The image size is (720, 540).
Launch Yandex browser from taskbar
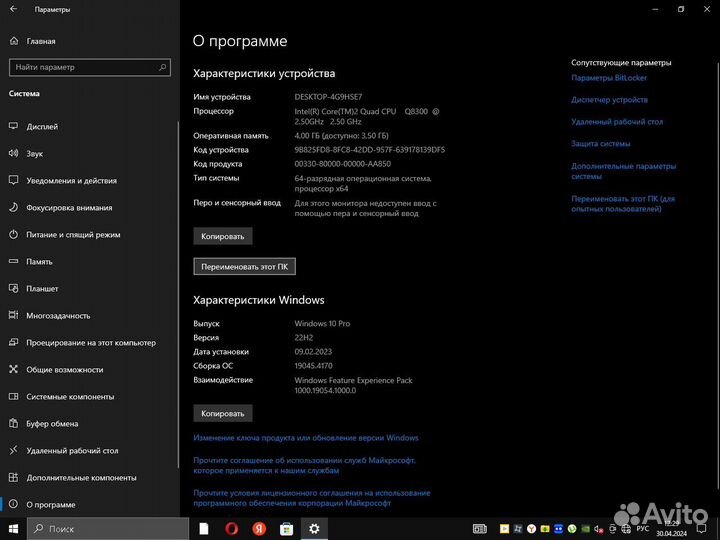(x=259, y=529)
